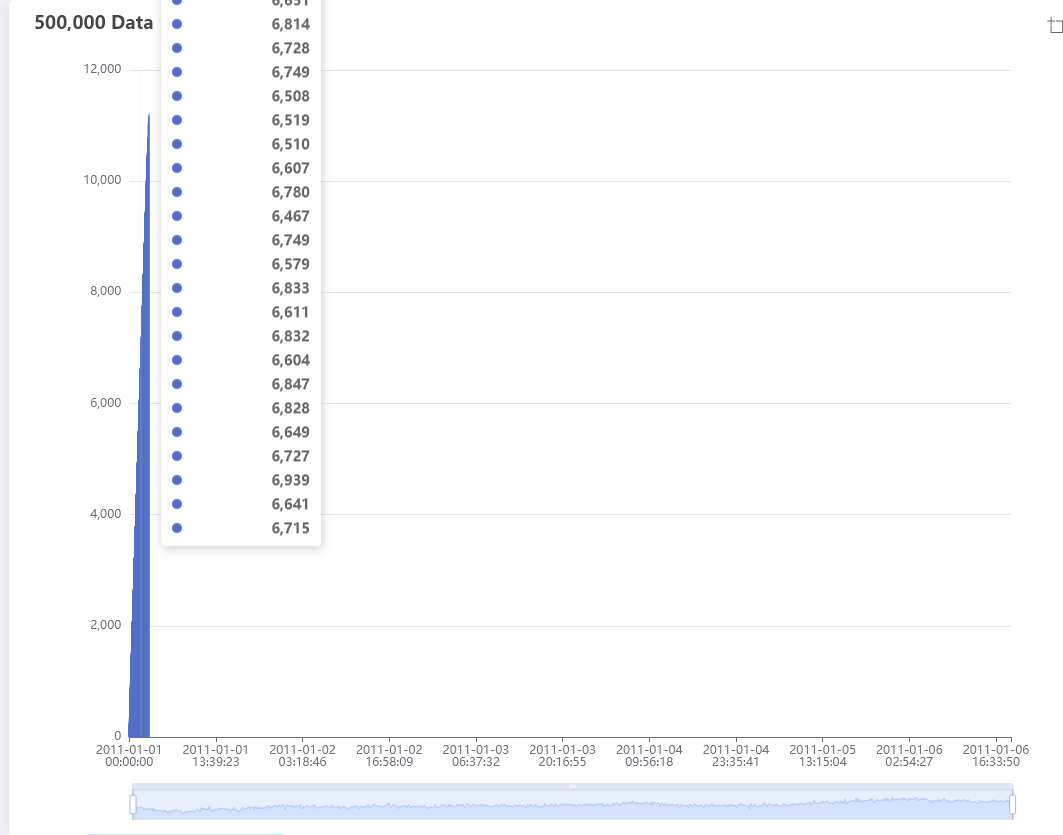
Task: Click the middle of the data-zoom slider track
Action: pyautogui.click(x=573, y=803)
